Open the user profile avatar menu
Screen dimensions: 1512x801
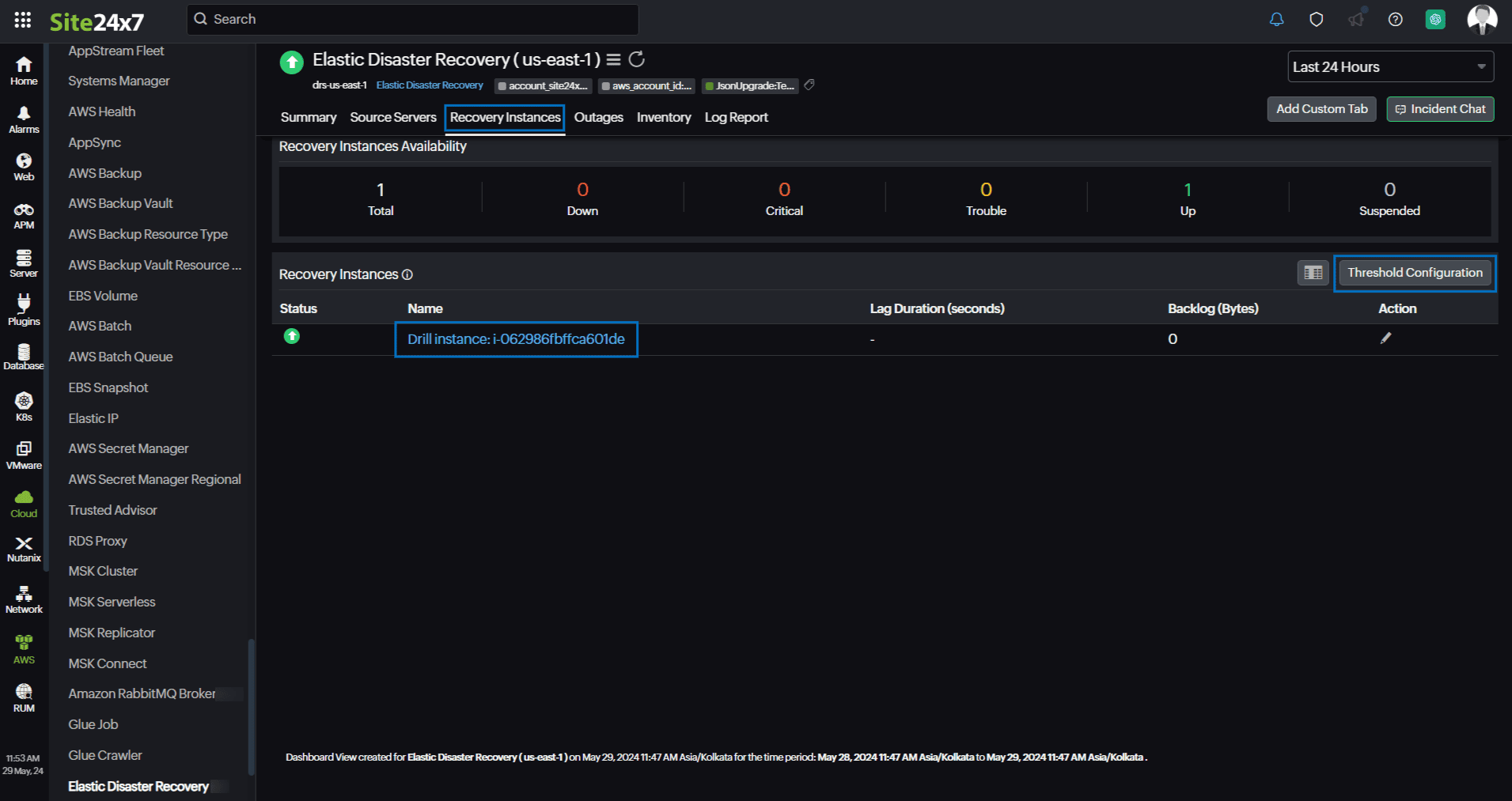pos(1481,20)
